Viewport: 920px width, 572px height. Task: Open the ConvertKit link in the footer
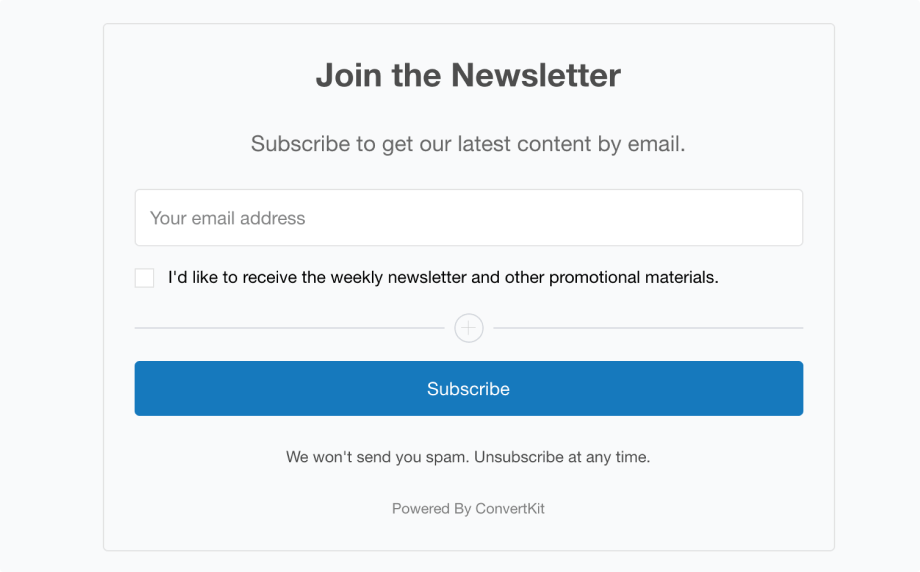pos(510,509)
